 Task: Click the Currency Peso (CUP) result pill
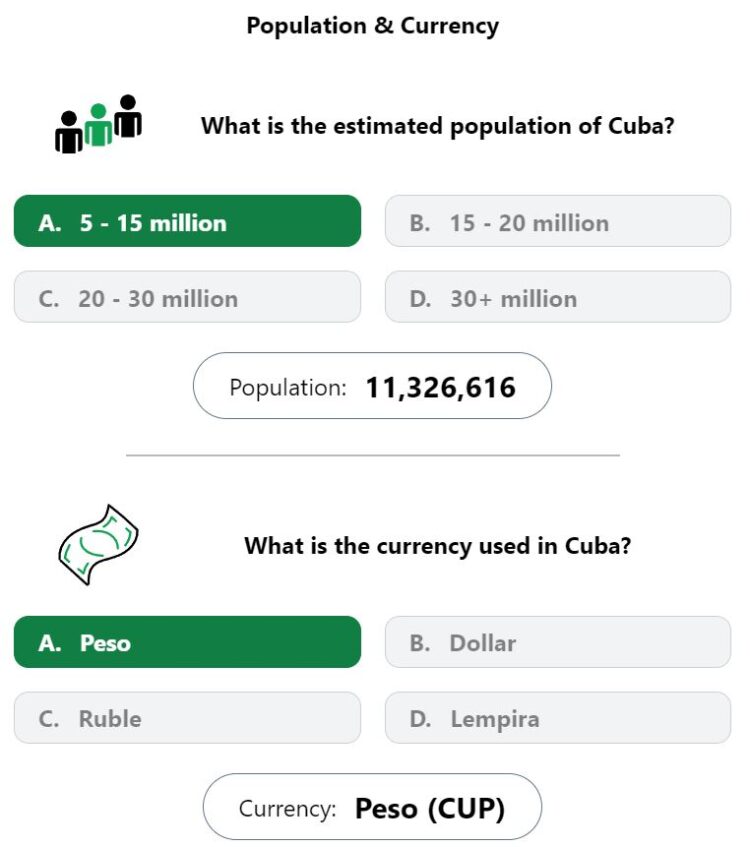click(372, 806)
